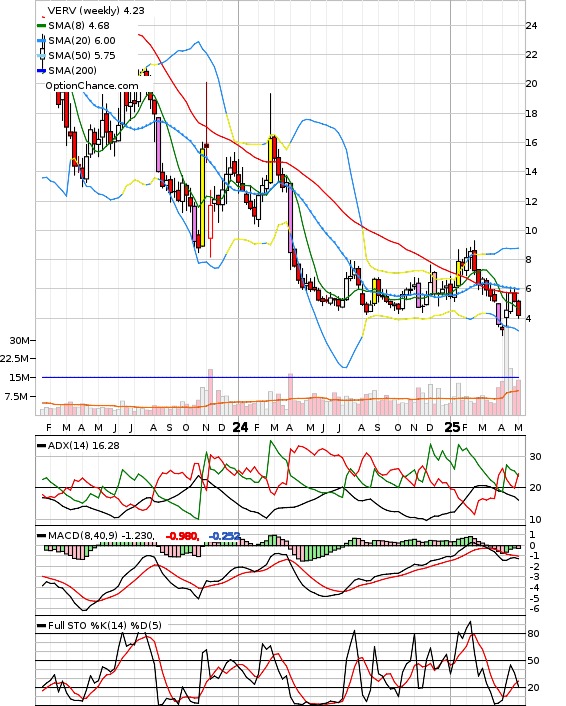Click the 80 level on stochastic axis
The width and height of the screenshot is (566, 706).
pyautogui.click(x=533, y=634)
